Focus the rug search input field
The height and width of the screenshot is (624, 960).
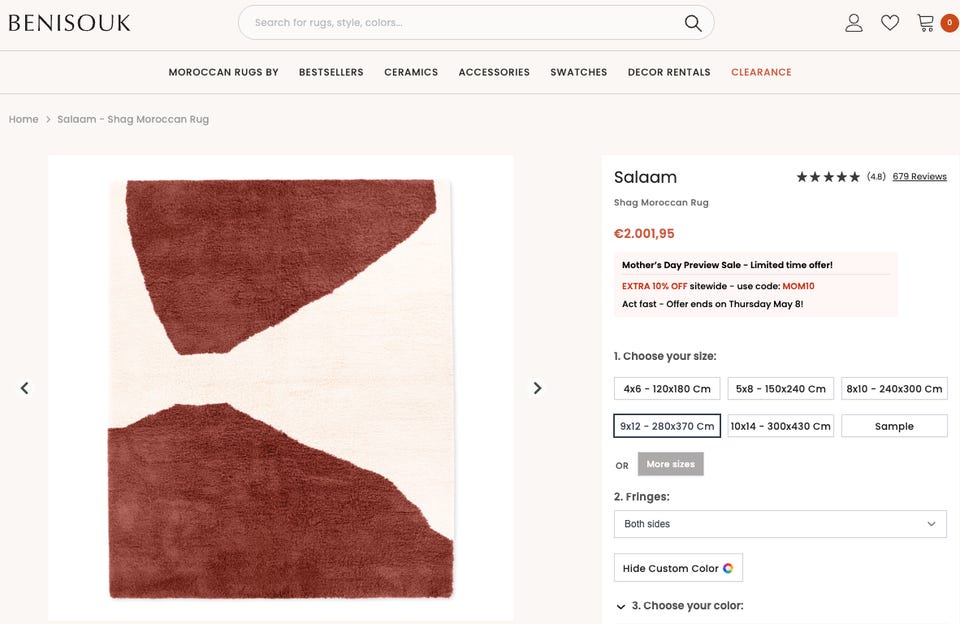[x=460, y=22]
